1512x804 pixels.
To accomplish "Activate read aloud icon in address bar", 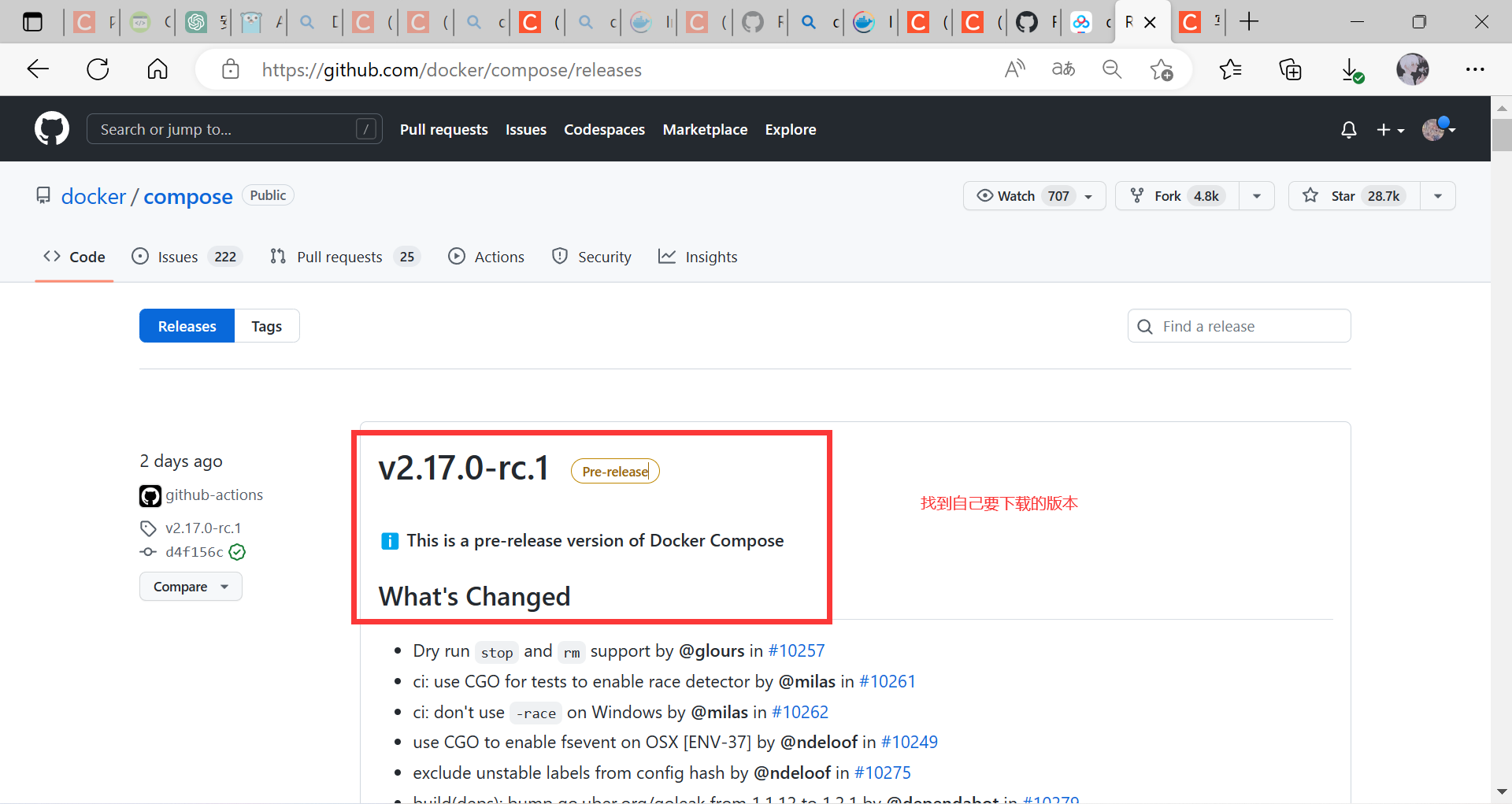I will [x=1015, y=69].
